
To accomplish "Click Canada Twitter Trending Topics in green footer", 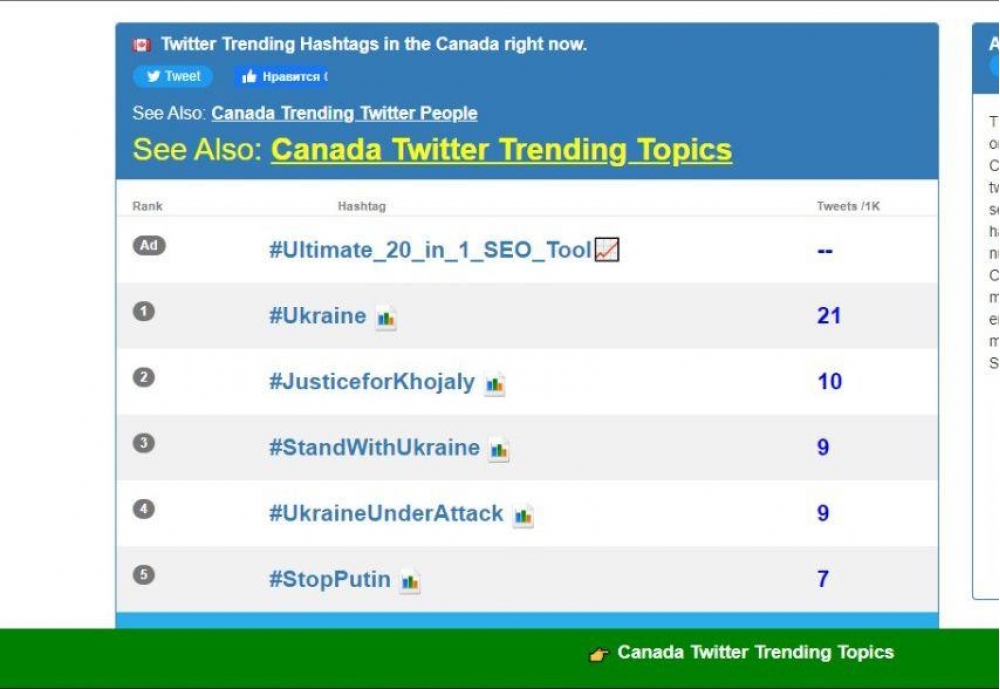I will coord(755,653).
